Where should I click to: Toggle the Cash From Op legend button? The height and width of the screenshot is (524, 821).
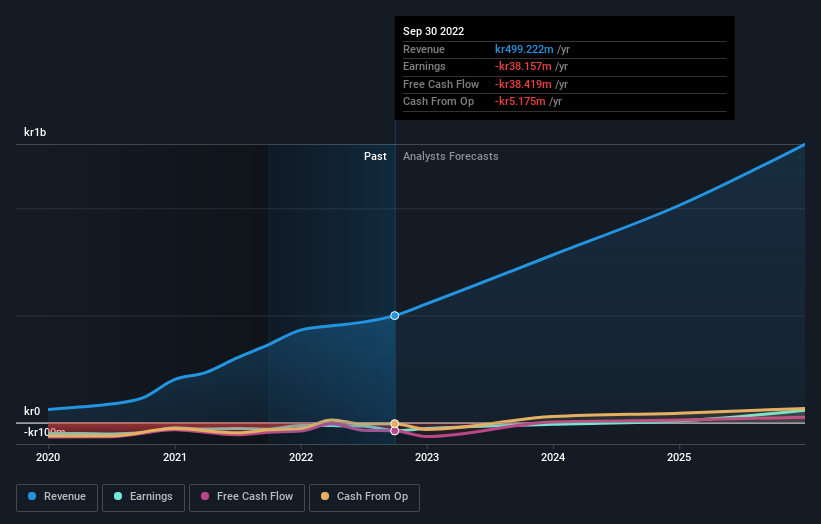[x=364, y=497]
